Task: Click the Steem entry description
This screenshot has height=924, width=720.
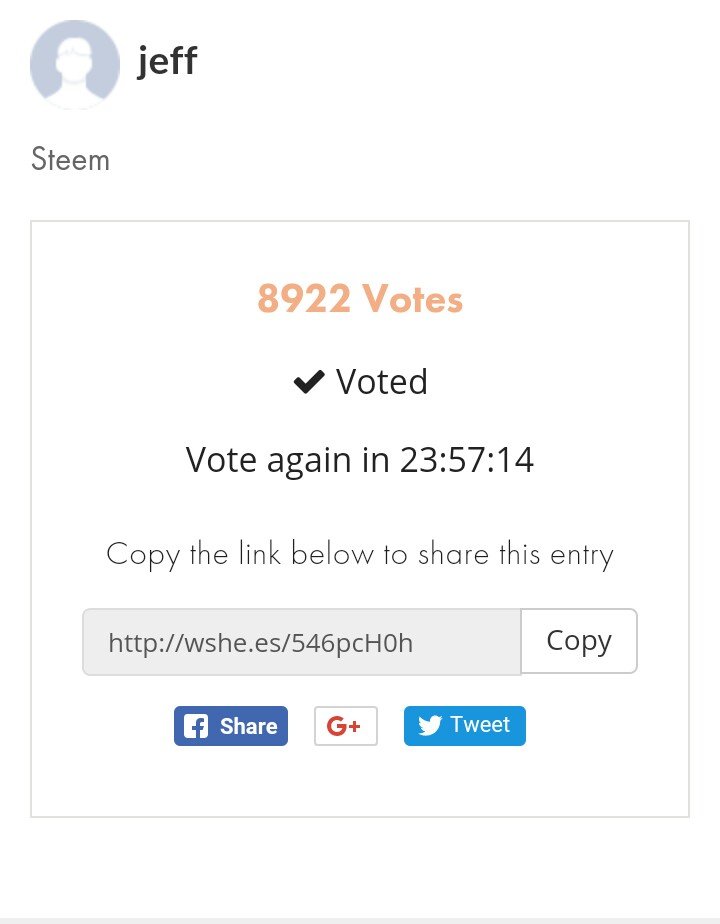Action: pyautogui.click(x=70, y=160)
